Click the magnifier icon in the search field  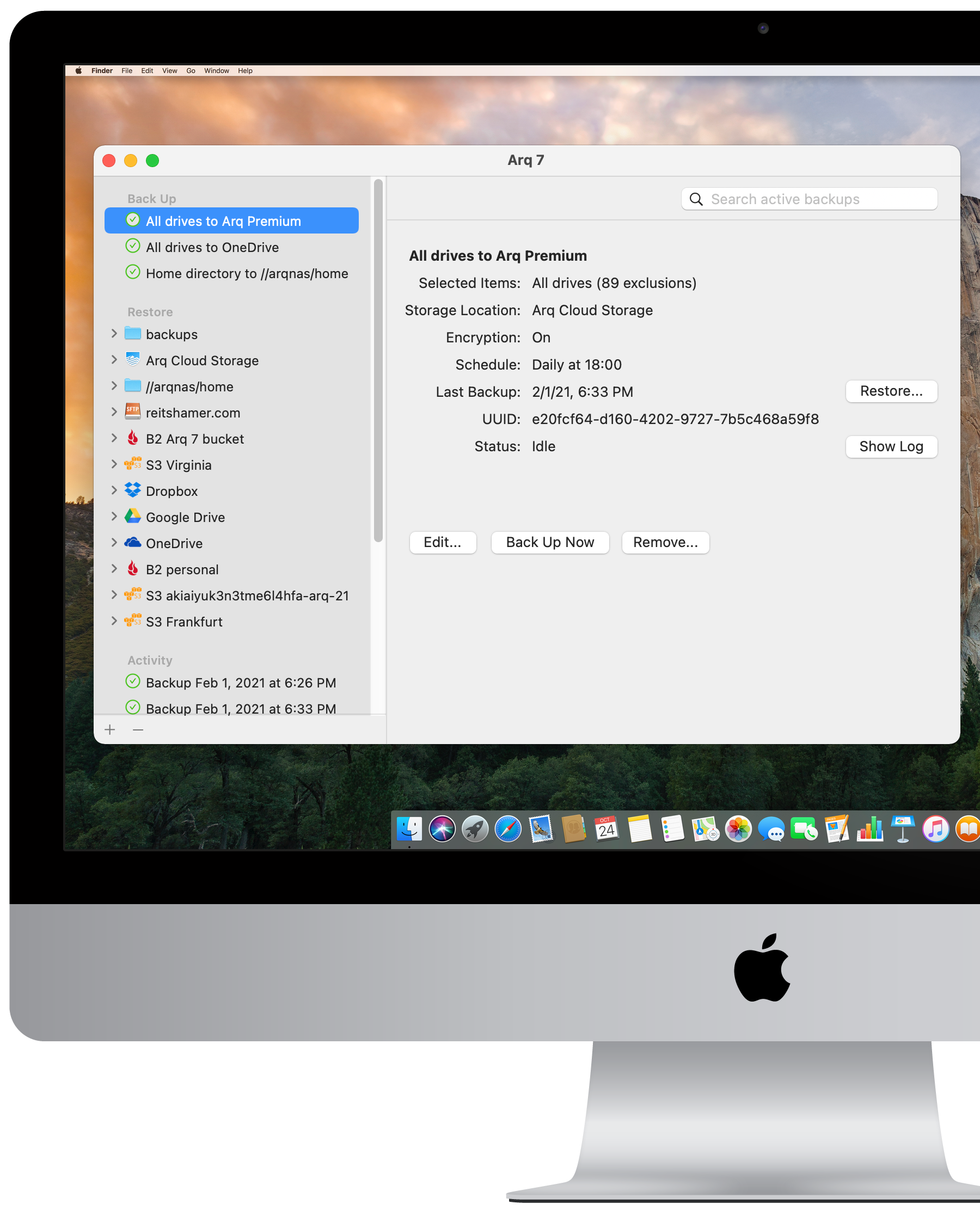(696, 199)
